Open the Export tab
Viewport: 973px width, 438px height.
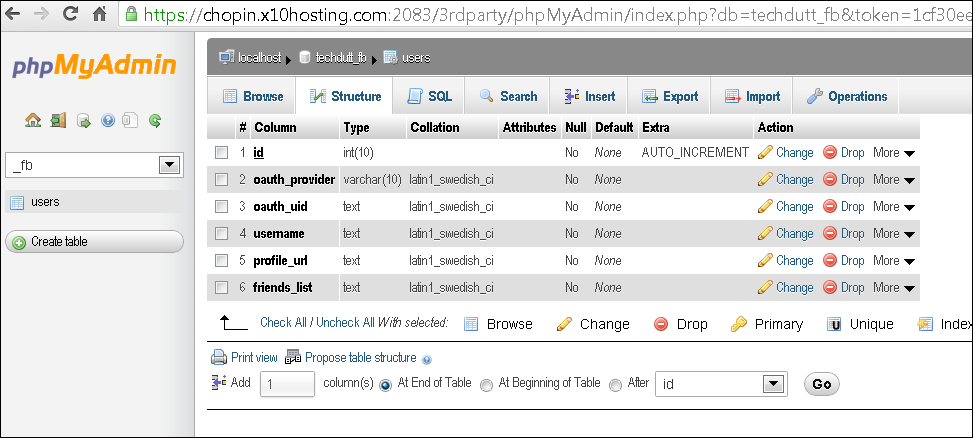(670, 96)
